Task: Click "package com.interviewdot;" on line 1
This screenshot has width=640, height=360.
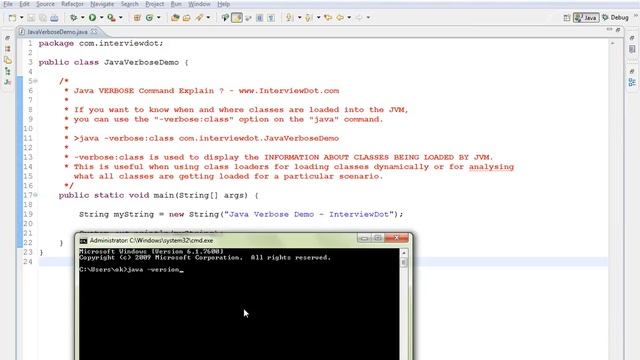Action: pyautogui.click(x=101, y=43)
